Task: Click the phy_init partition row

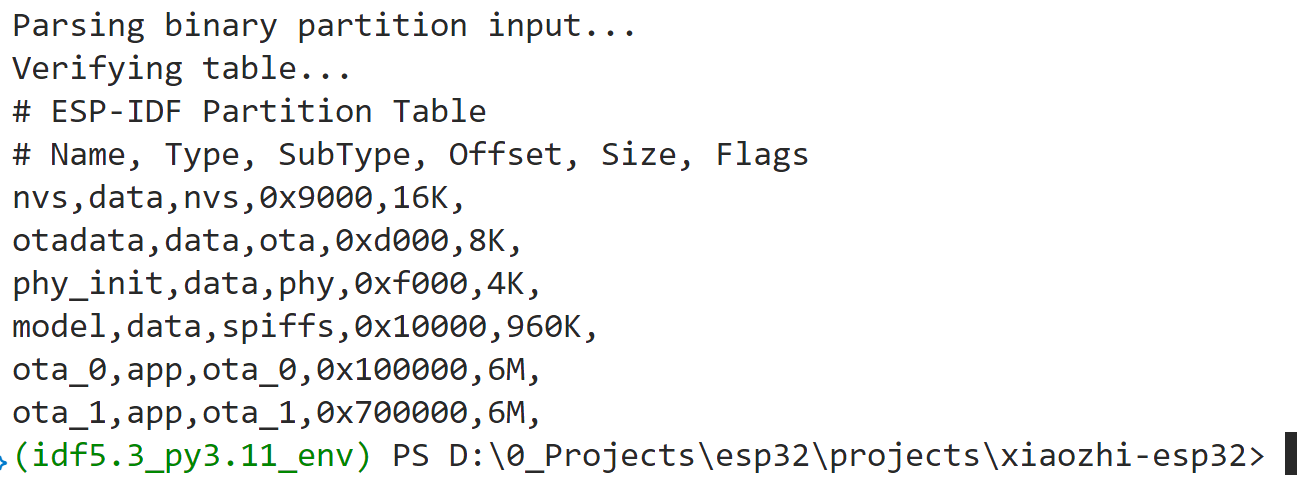Action: pyautogui.click(x=277, y=284)
